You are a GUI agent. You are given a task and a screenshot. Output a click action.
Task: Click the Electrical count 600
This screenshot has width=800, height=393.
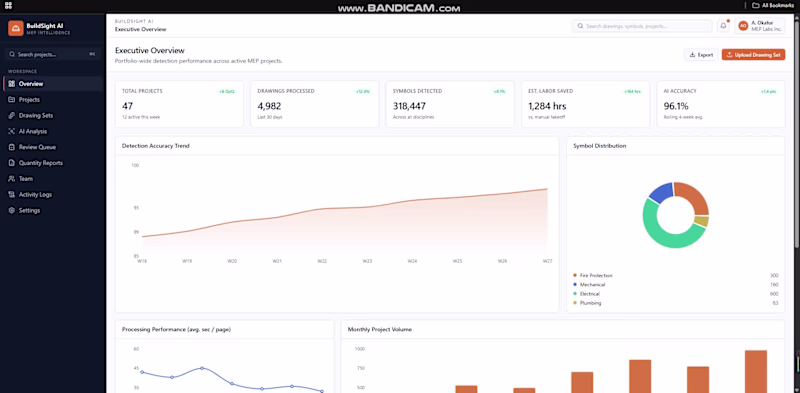pyautogui.click(x=774, y=294)
